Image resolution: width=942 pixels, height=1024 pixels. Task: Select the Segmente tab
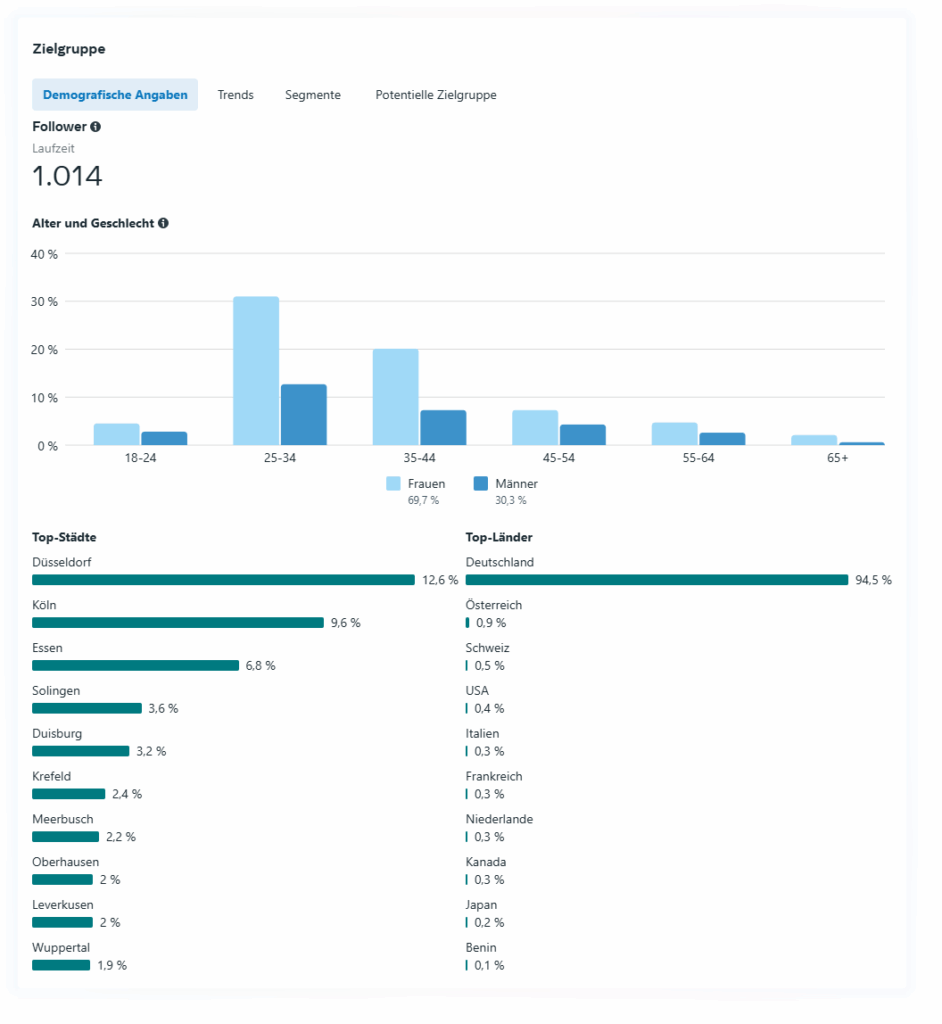(313, 95)
